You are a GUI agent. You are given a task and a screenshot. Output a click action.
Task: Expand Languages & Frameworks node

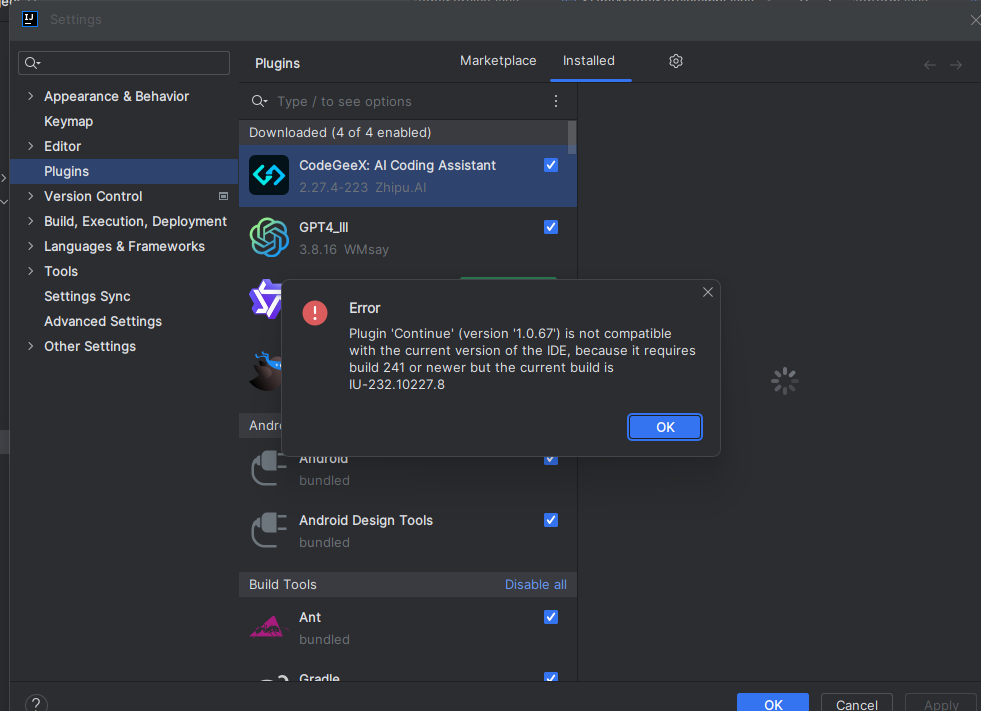click(x=31, y=247)
